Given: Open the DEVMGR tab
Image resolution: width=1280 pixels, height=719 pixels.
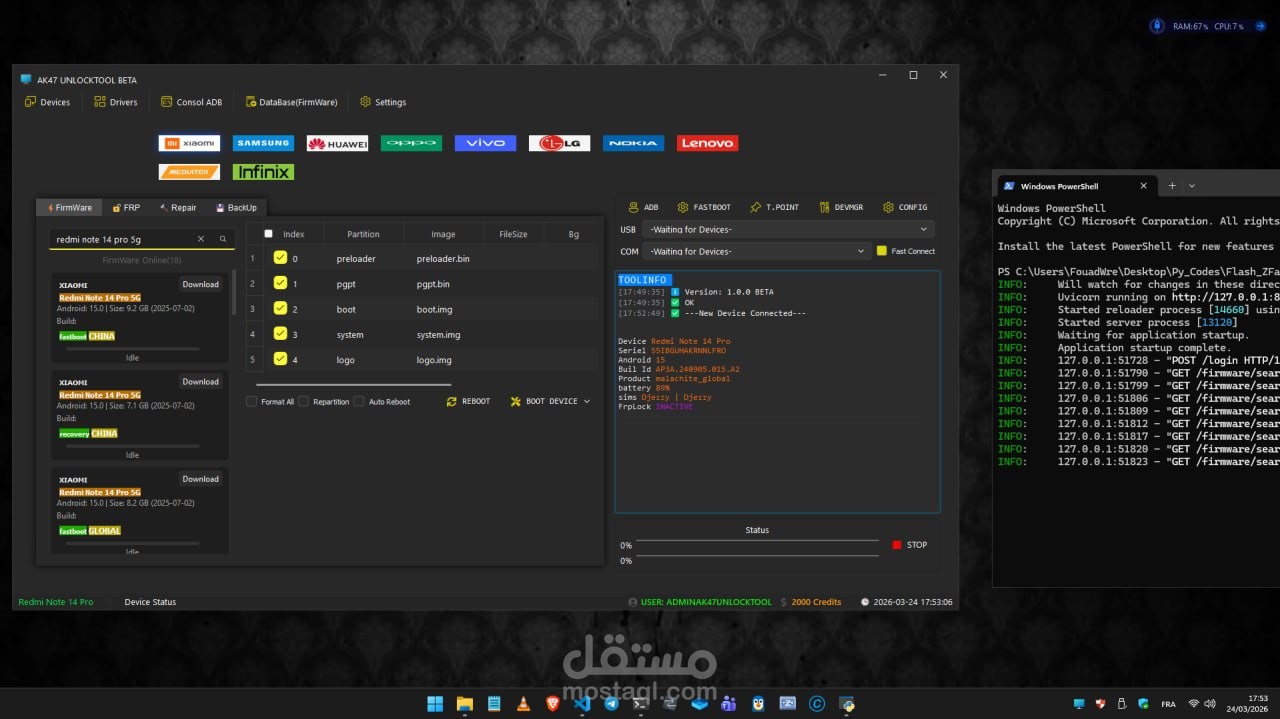Looking at the screenshot, I should click(x=841, y=207).
